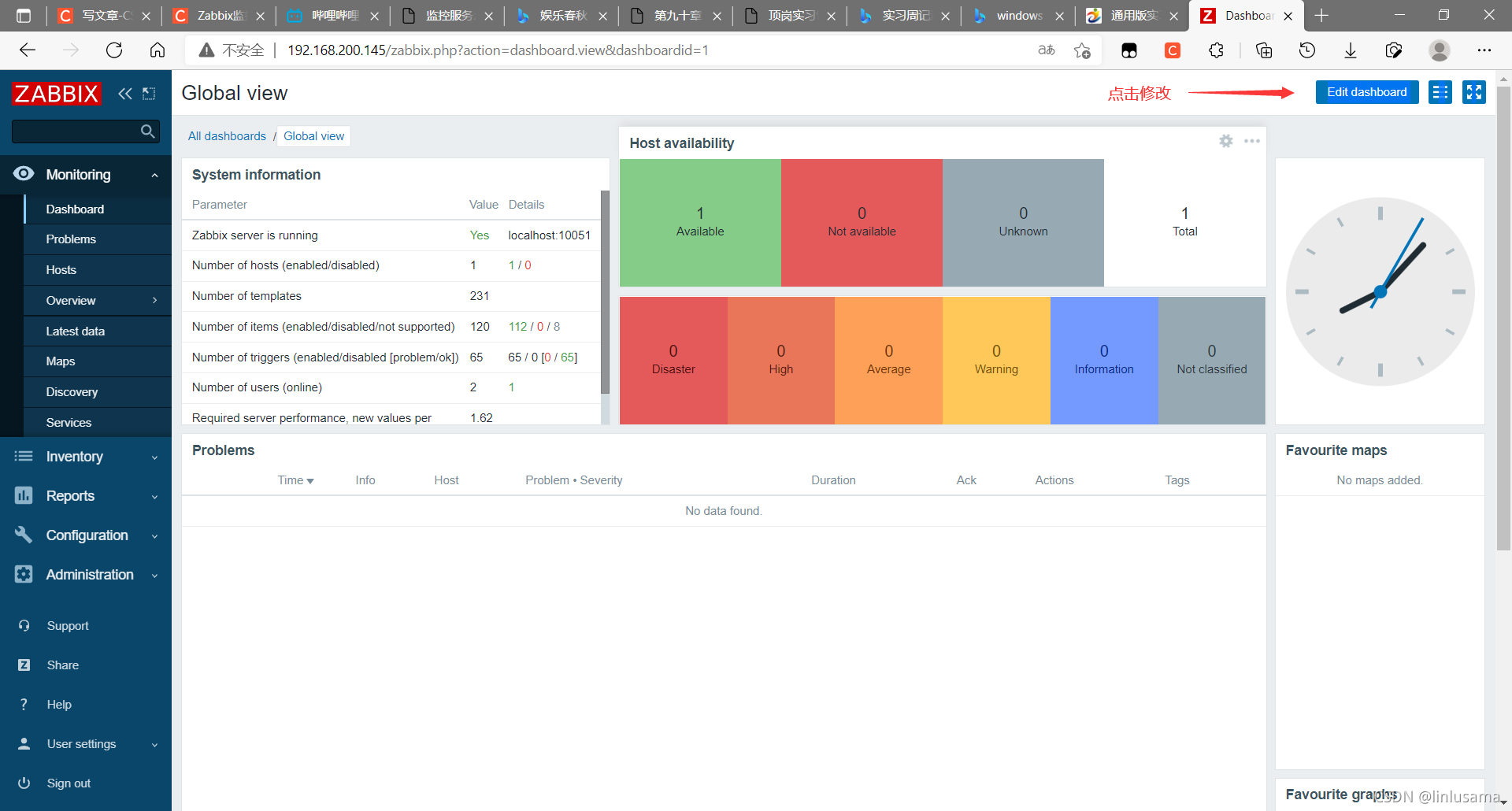Click the localhost:10051 details value
Viewport: 1512px width, 811px height.
point(549,235)
